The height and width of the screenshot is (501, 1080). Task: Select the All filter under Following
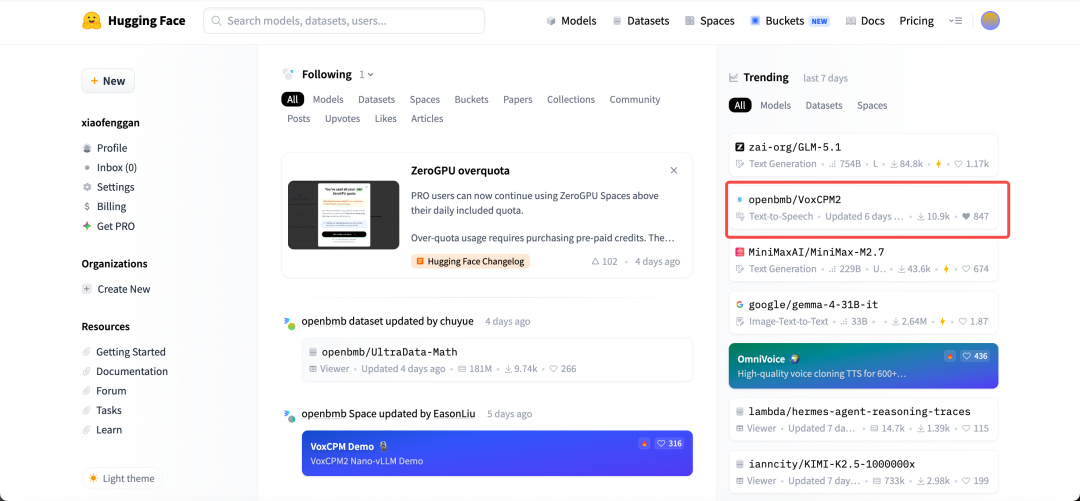pyautogui.click(x=293, y=99)
